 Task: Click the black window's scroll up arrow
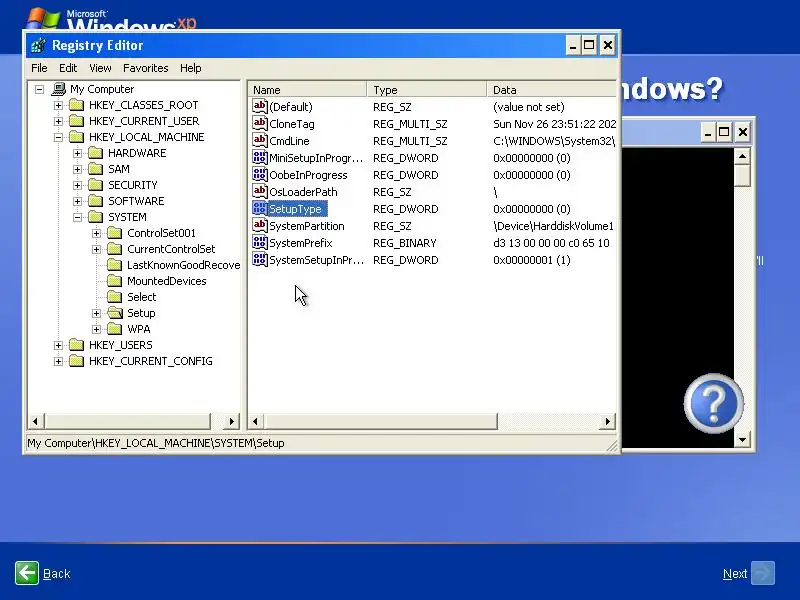[742, 156]
